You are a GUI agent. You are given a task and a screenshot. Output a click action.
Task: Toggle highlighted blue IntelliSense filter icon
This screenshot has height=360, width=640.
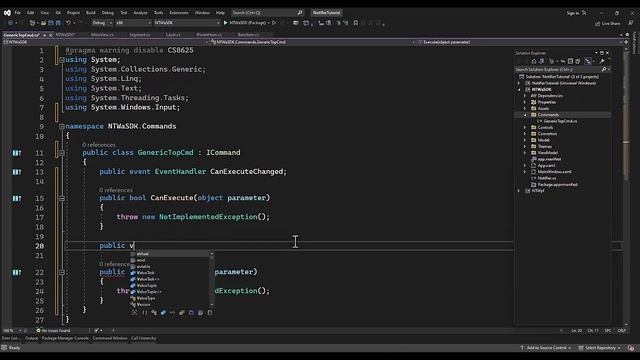[x=163, y=313]
